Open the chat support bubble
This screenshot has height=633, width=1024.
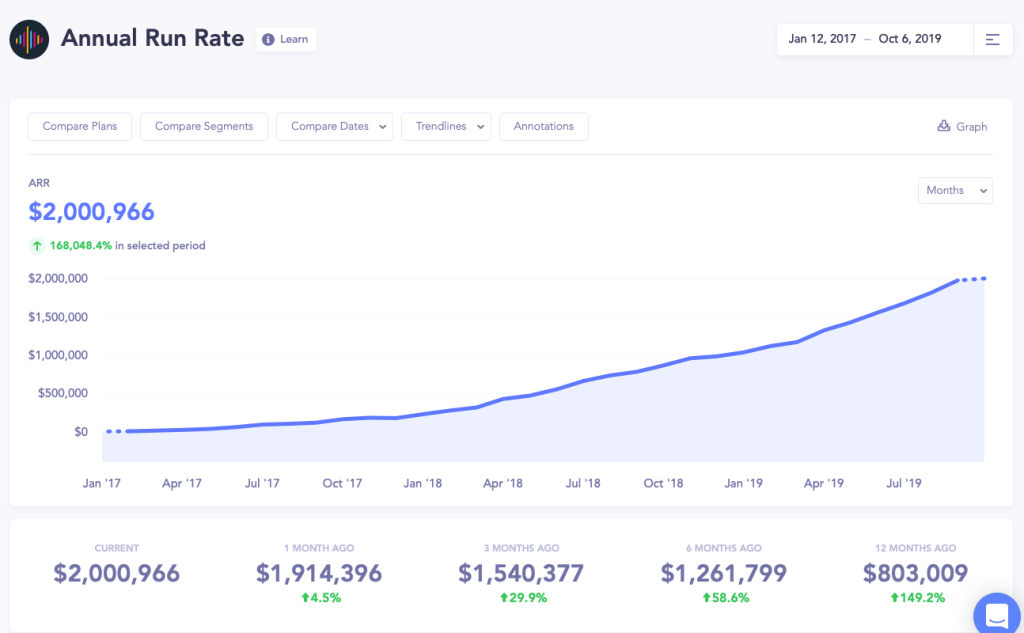997,611
